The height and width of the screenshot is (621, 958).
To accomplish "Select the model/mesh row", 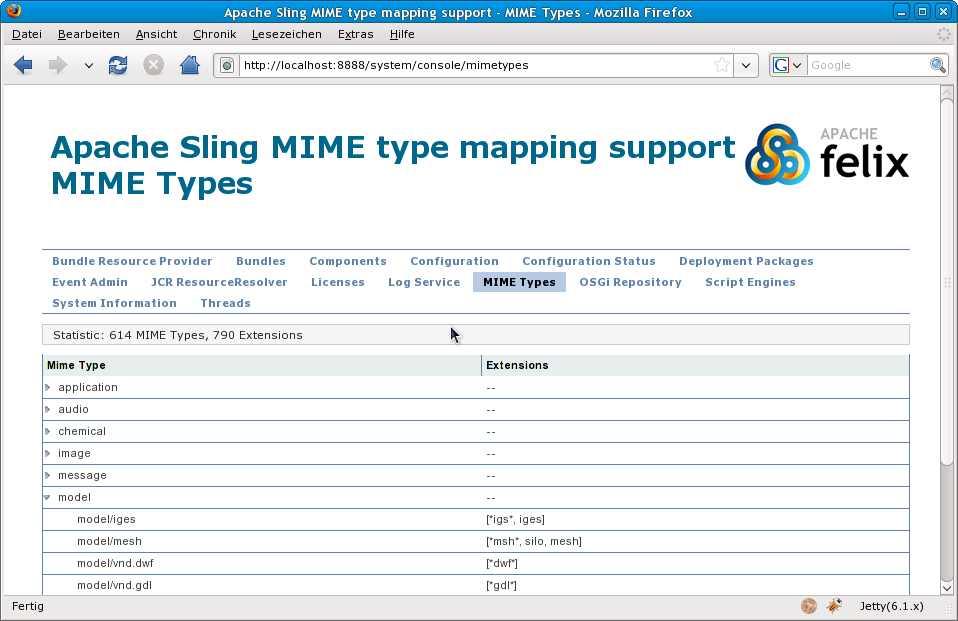I will (476, 542).
